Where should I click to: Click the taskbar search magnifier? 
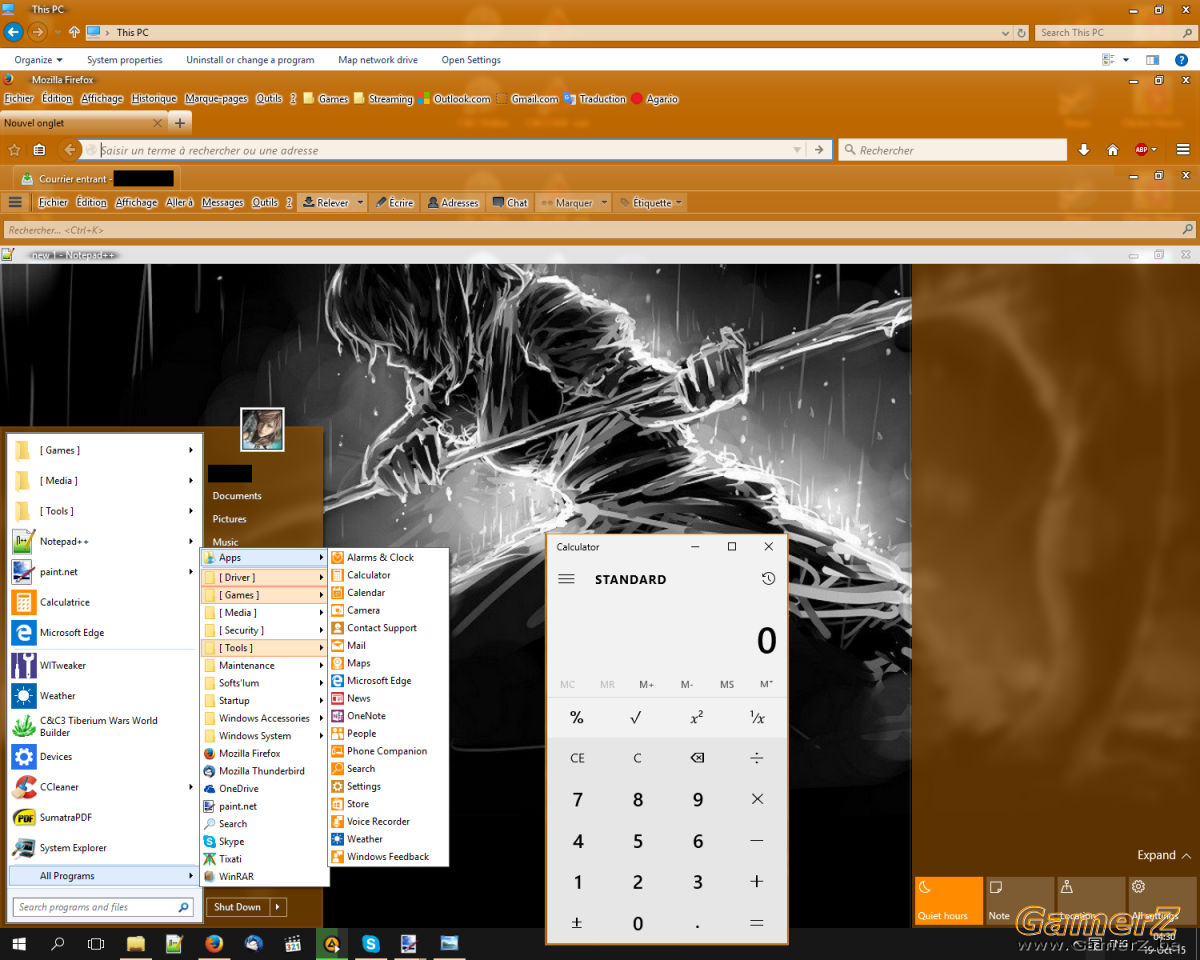(57, 943)
